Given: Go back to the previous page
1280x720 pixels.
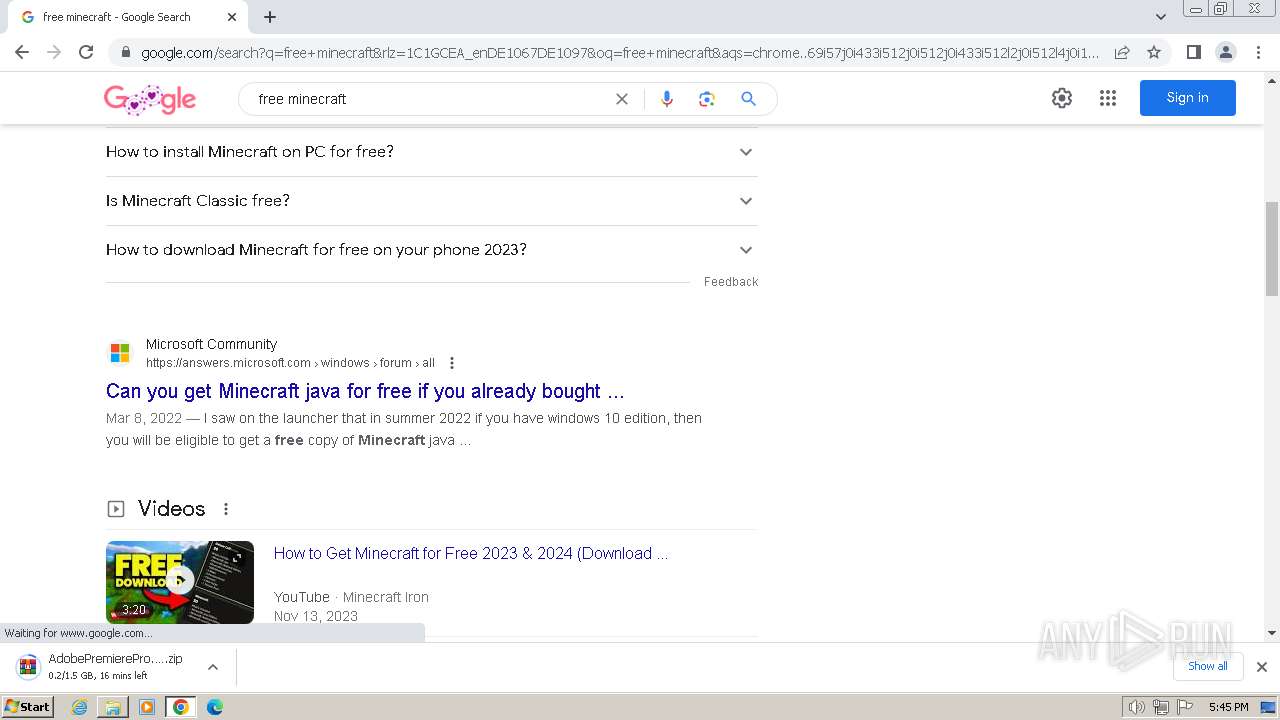Looking at the screenshot, I should [x=22, y=52].
